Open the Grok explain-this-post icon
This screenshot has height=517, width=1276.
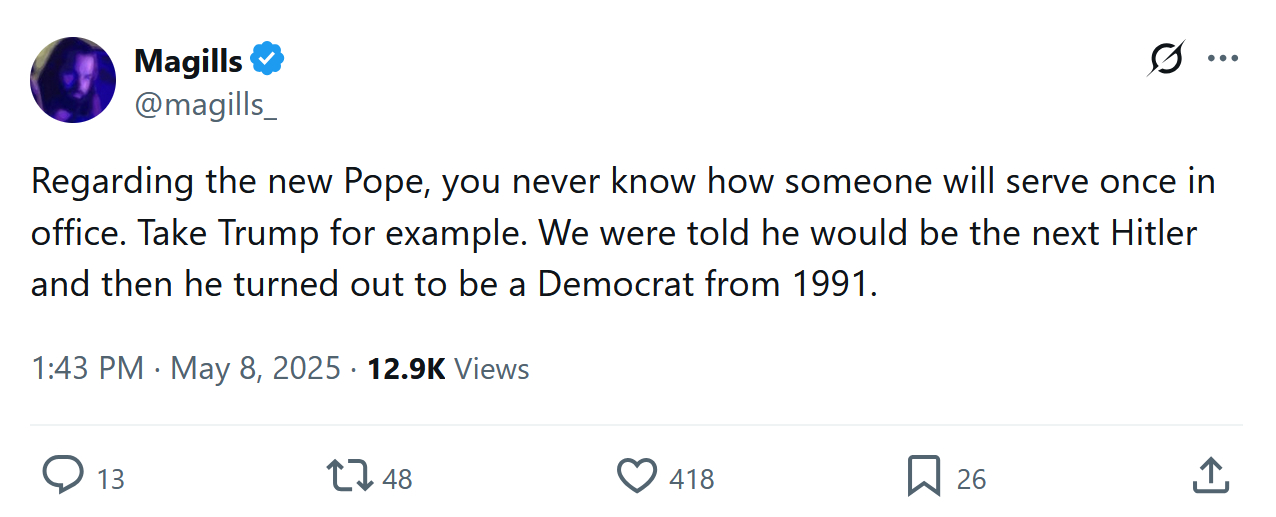(x=1166, y=59)
